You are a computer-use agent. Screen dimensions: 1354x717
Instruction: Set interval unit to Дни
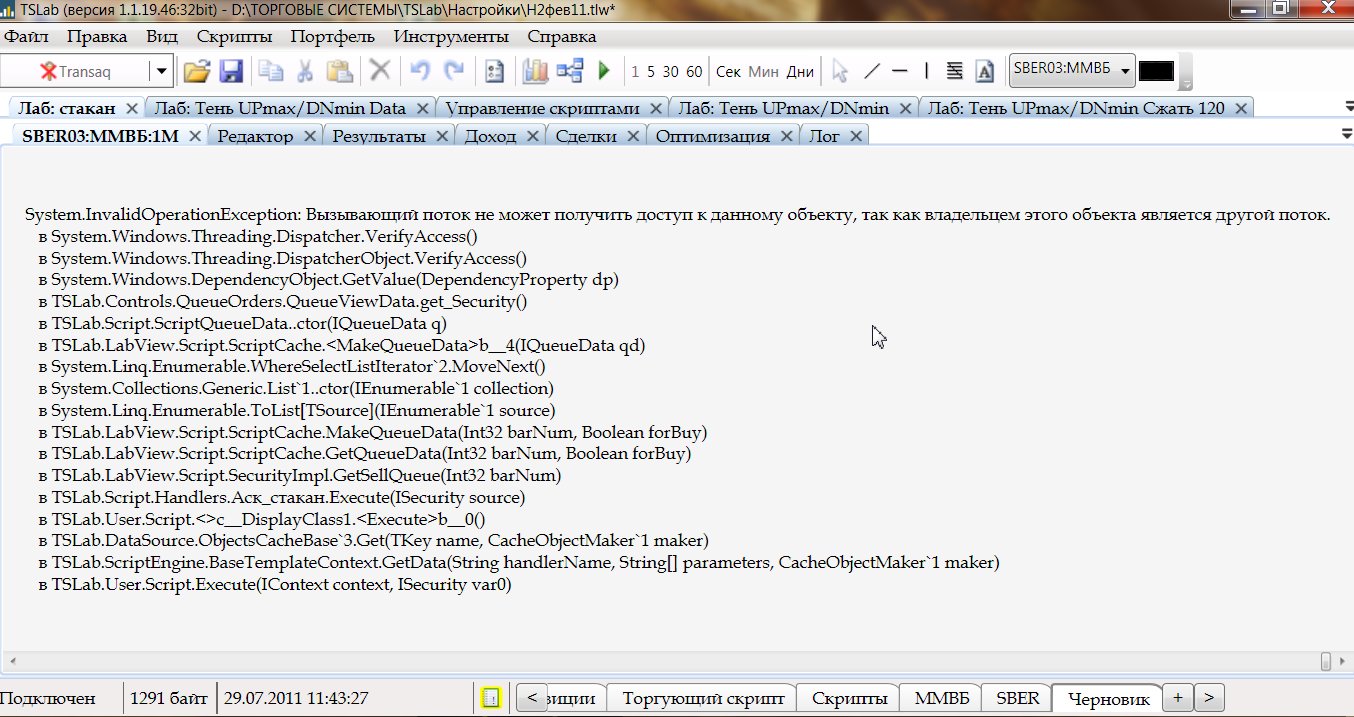pyautogui.click(x=800, y=71)
